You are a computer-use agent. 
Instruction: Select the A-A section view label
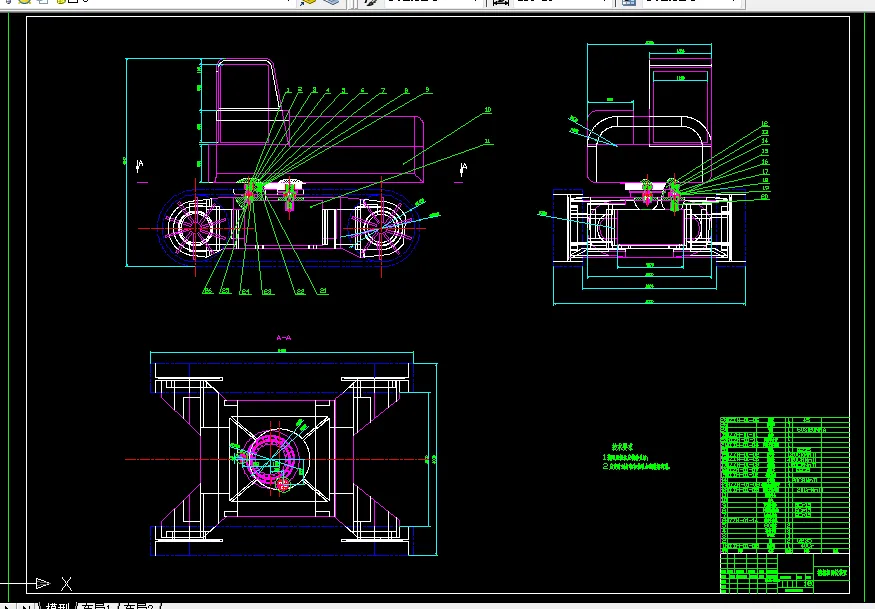[283, 338]
